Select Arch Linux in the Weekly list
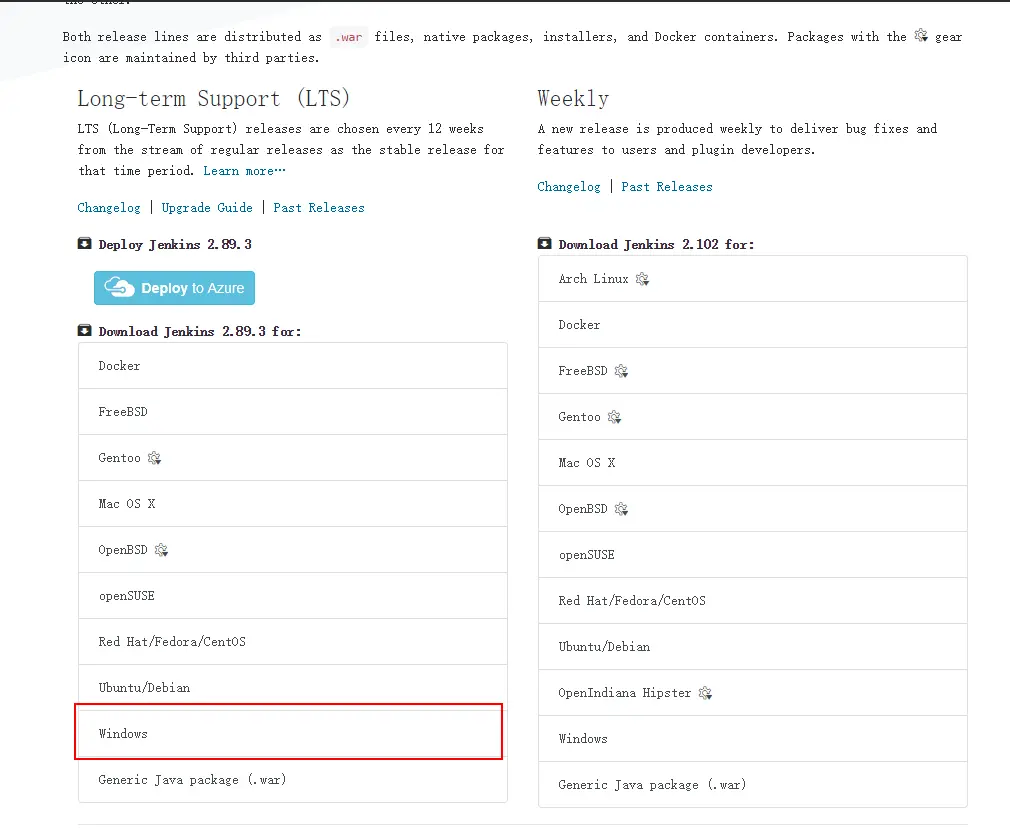Image resolution: width=1010 pixels, height=828 pixels. (x=752, y=279)
